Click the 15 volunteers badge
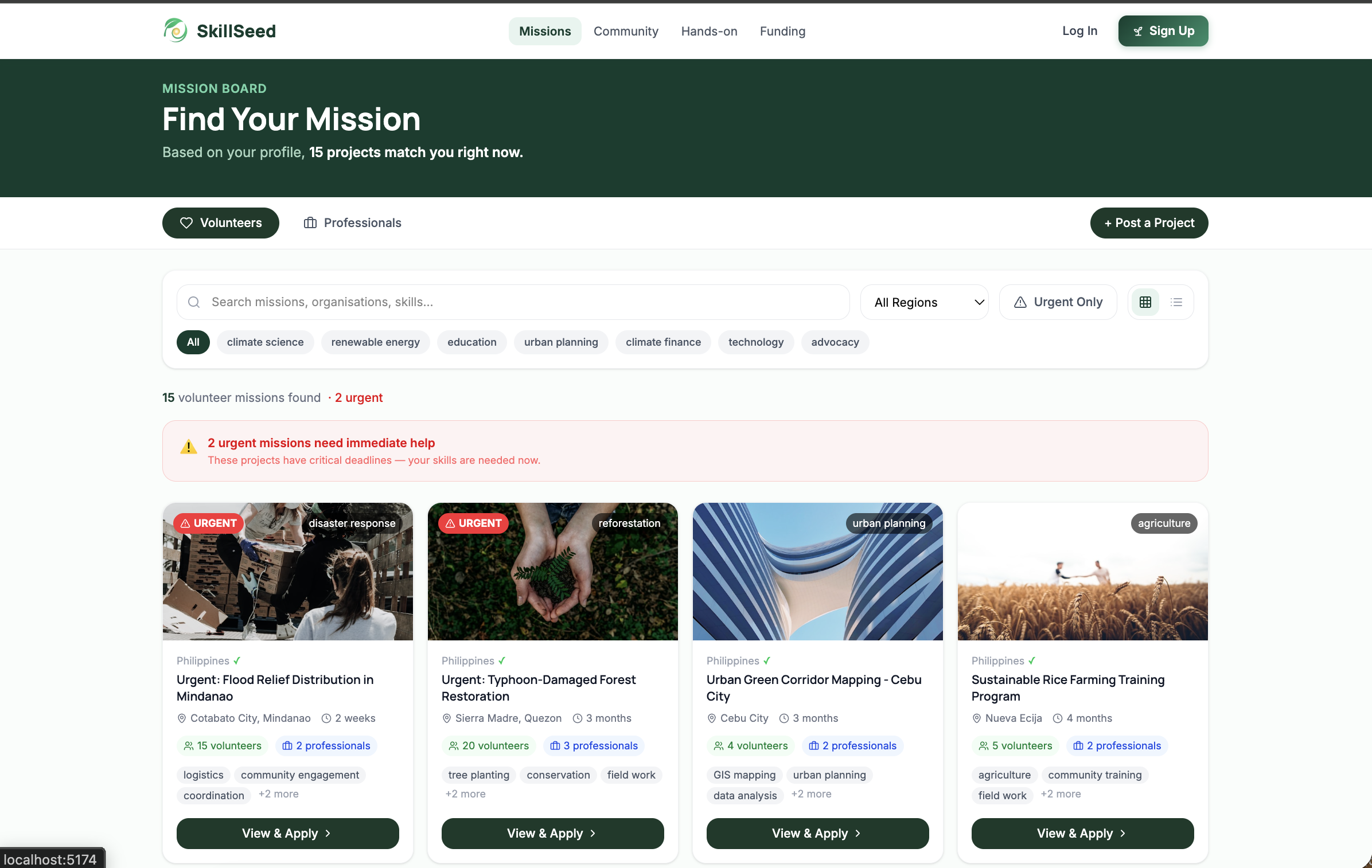1372x868 pixels. [x=223, y=746]
